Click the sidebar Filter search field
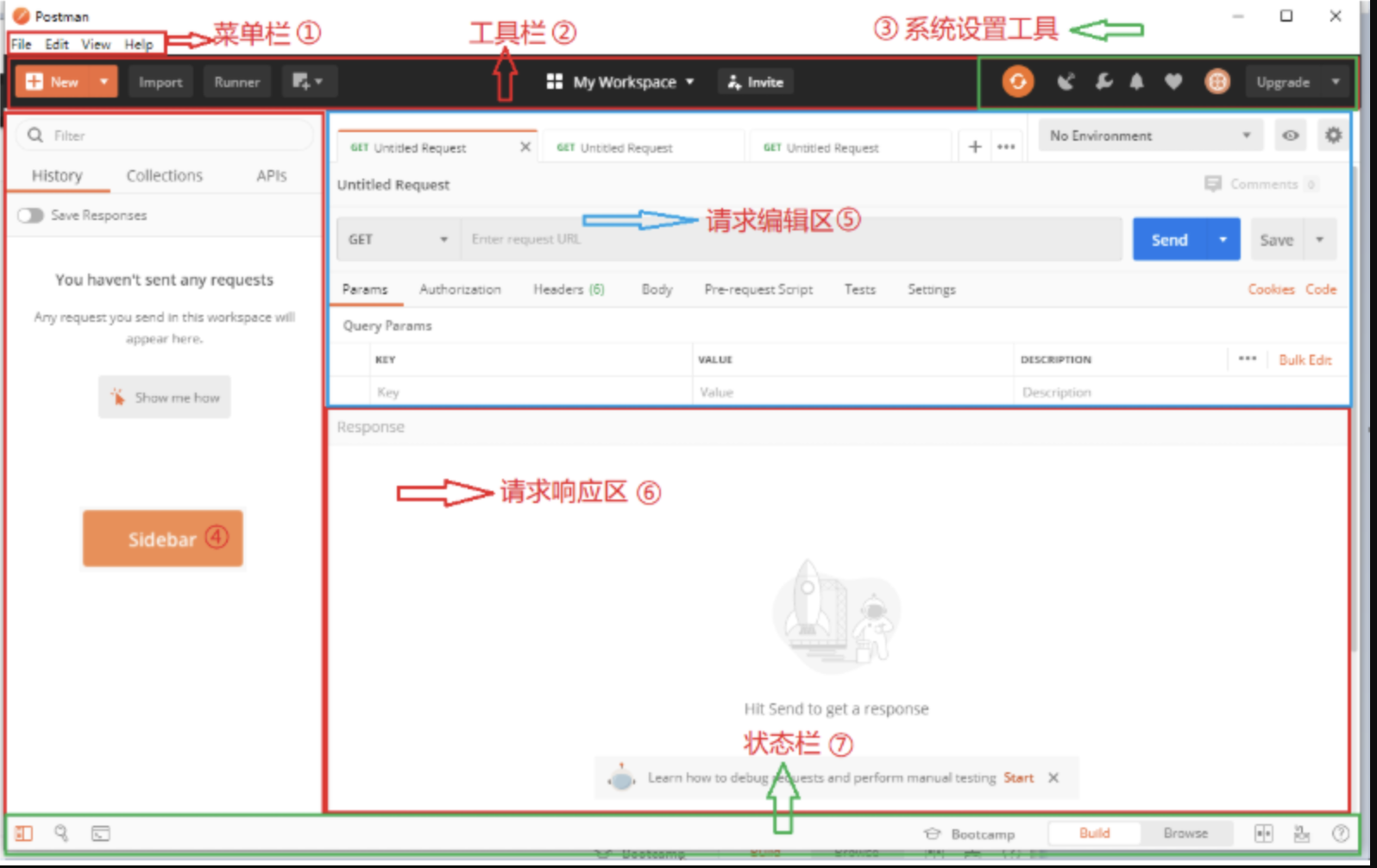Screen dimensions: 1377x868 click(x=164, y=135)
